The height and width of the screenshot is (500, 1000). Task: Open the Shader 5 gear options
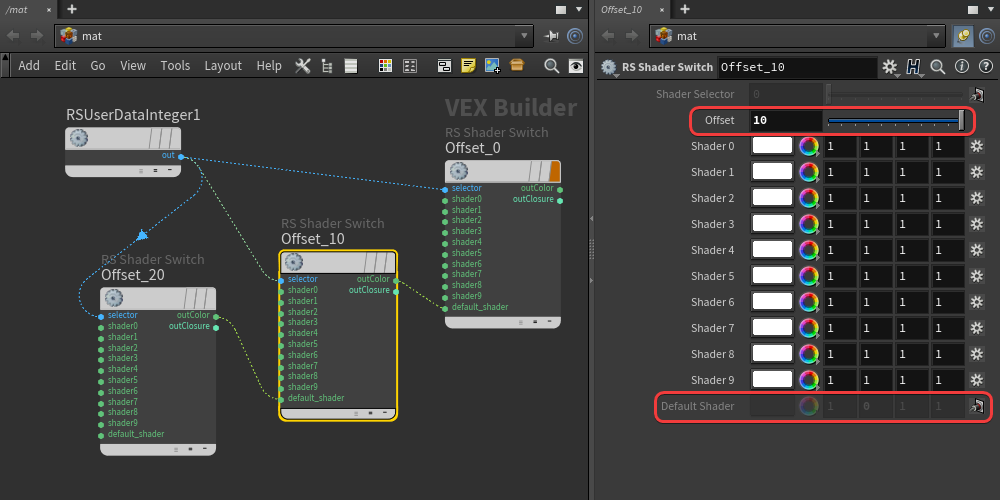976,276
